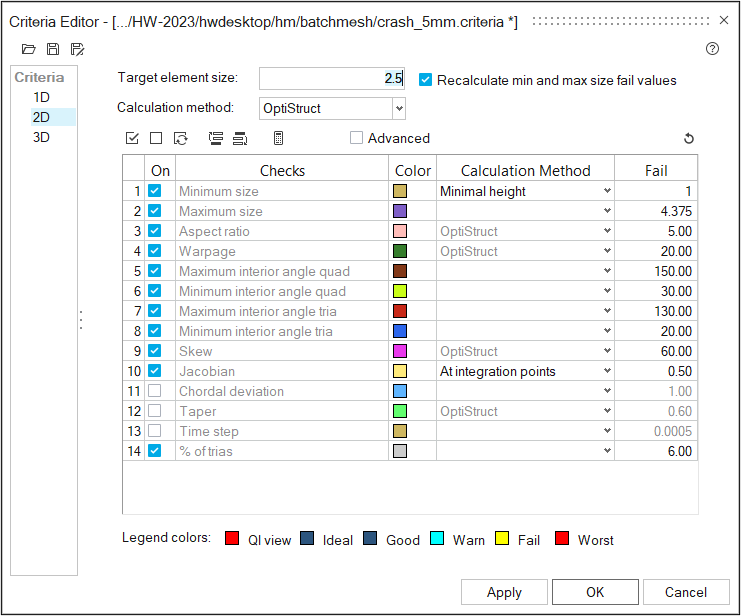This screenshot has height=616, width=741.
Task: Open Jacobian At integration points dropdown
Action: 606,371
